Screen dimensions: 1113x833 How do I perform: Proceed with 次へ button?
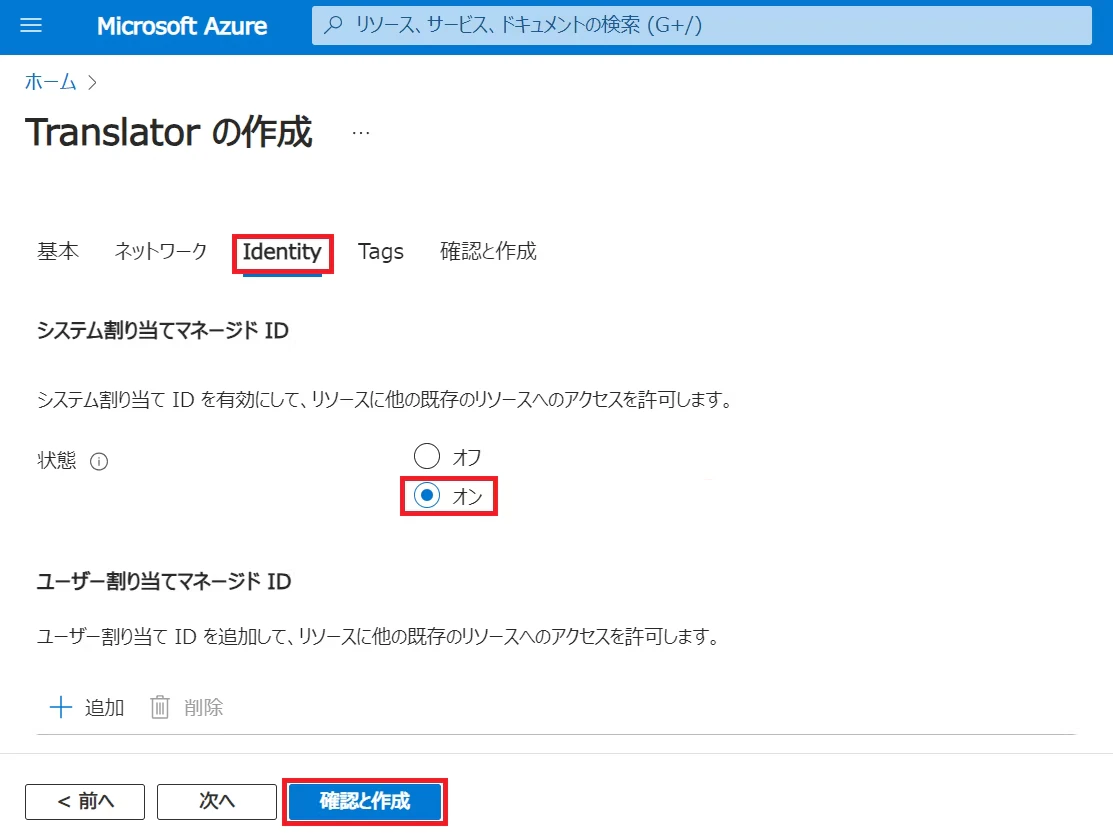[216, 802]
